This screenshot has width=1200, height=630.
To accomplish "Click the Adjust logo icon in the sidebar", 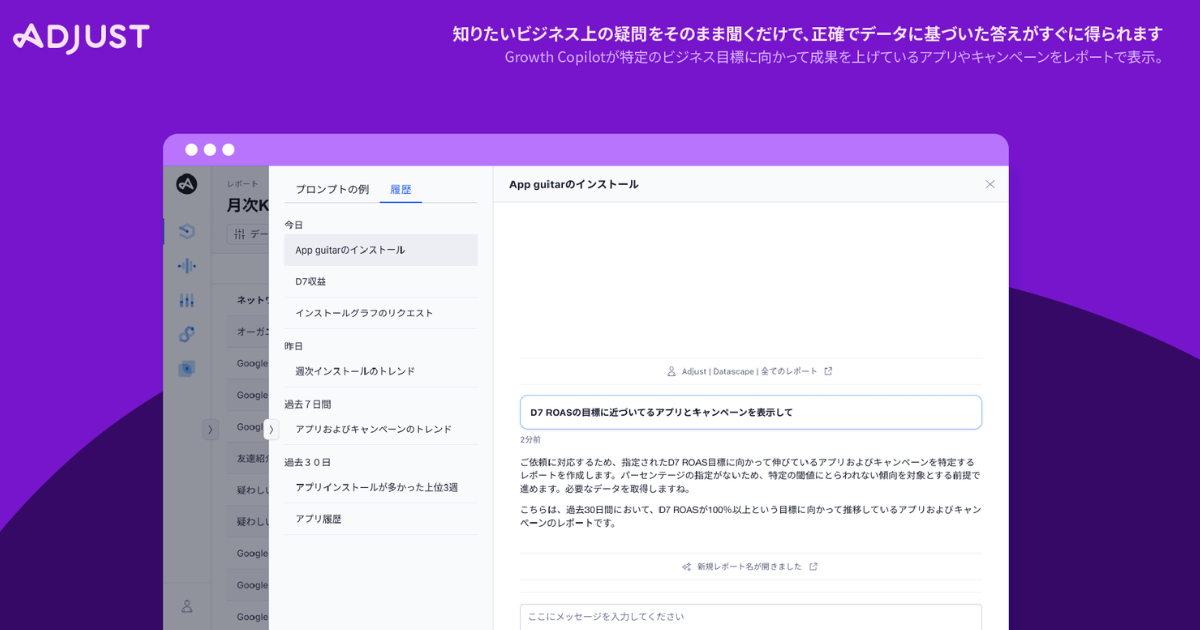I will (x=186, y=184).
